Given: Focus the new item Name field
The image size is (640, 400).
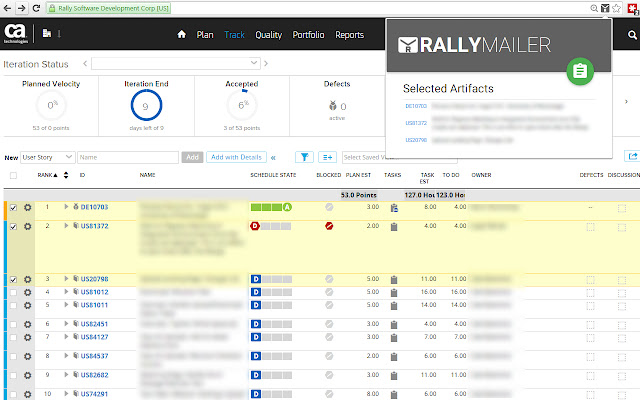Looking at the screenshot, I should pos(128,157).
